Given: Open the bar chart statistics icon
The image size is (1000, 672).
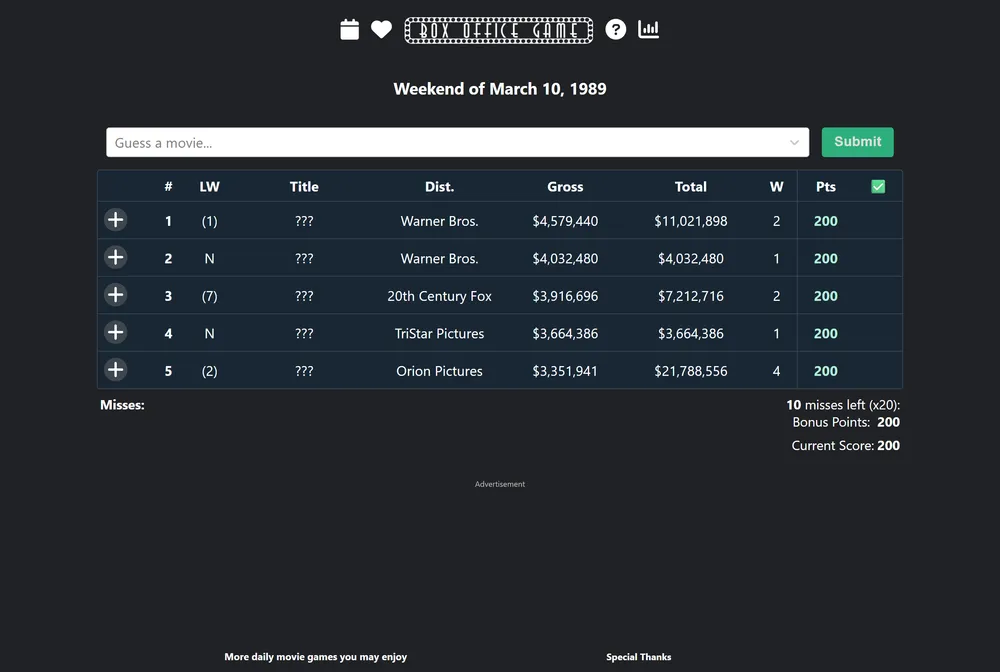Looking at the screenshot, I should click(x=649, y=29).
